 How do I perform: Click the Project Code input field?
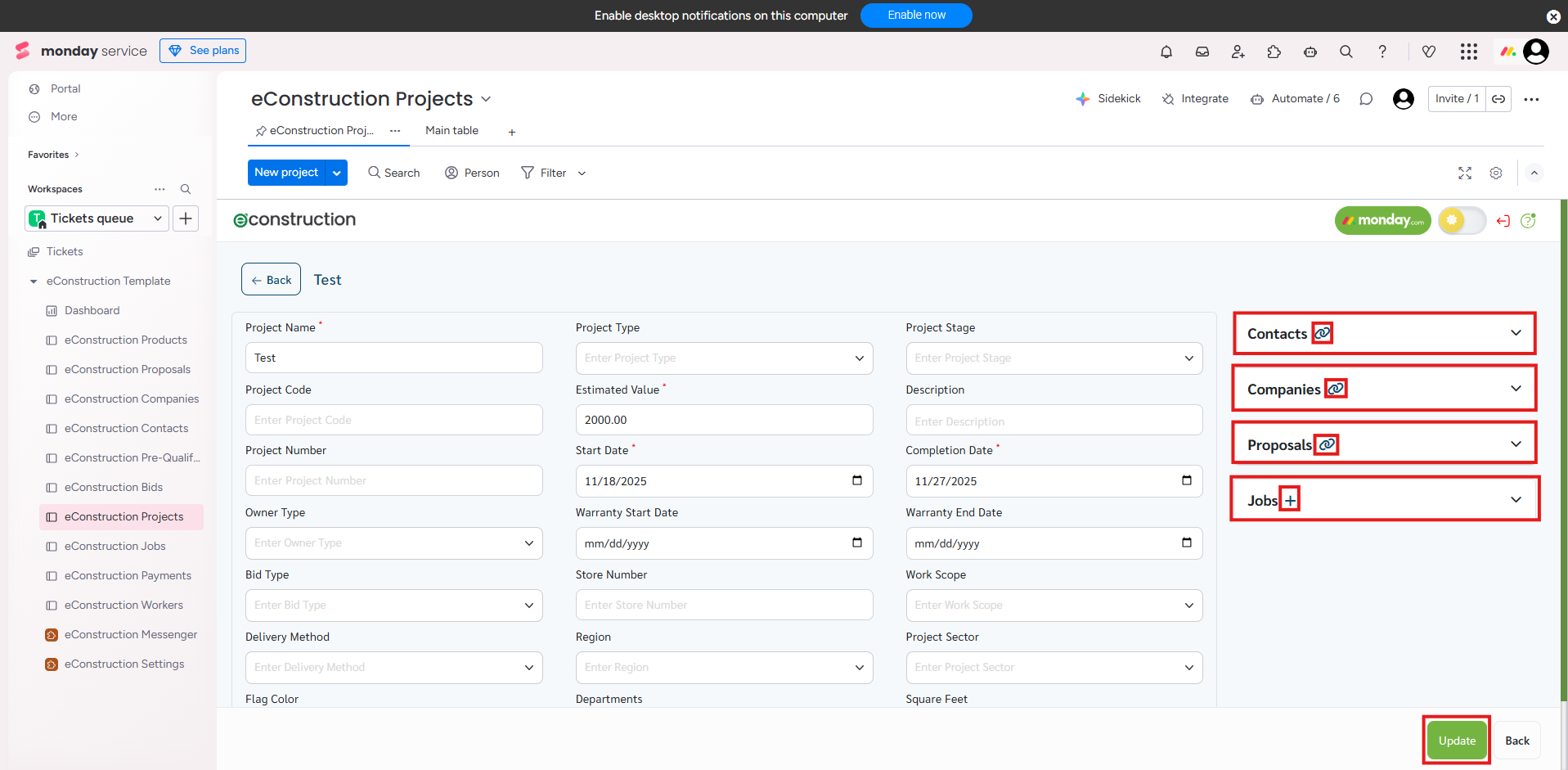click(393, 420)
